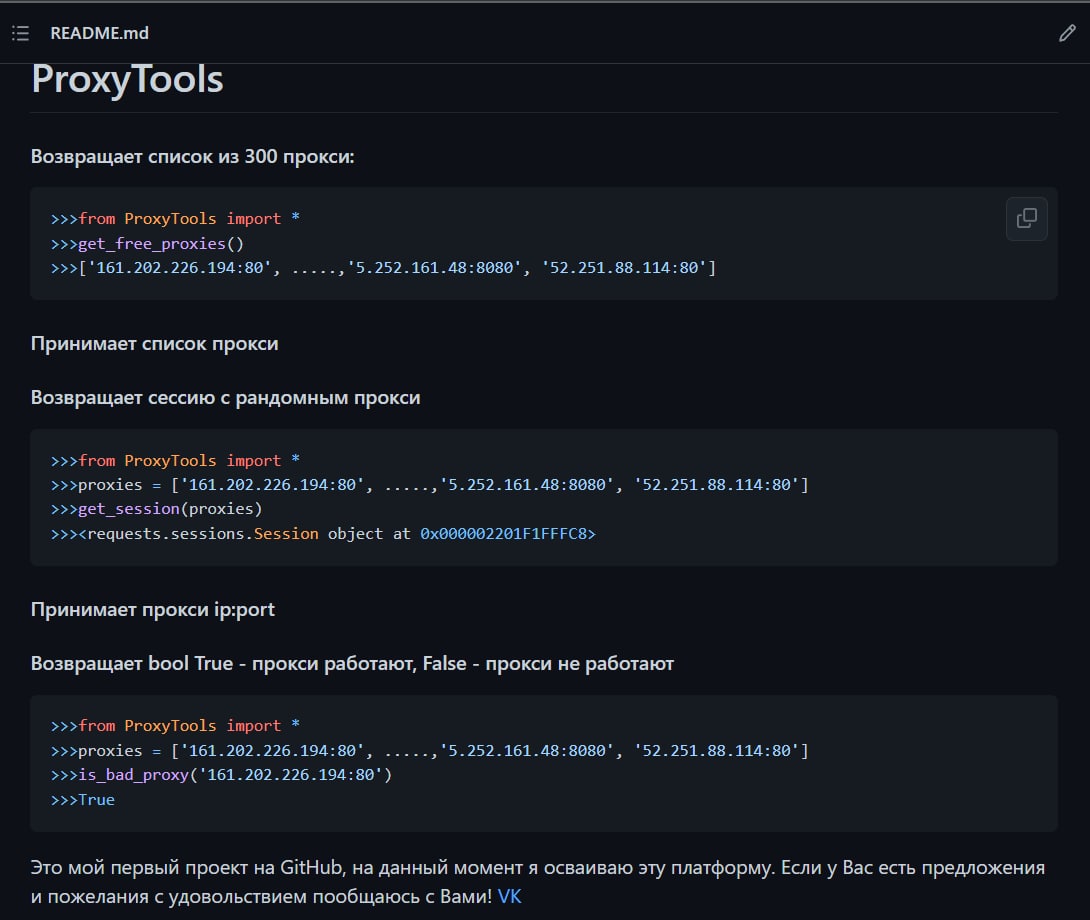Image resolution: width=1090 pixels, height=920 pixels.
Task: Open the VK link
Action: coord(509,896)
